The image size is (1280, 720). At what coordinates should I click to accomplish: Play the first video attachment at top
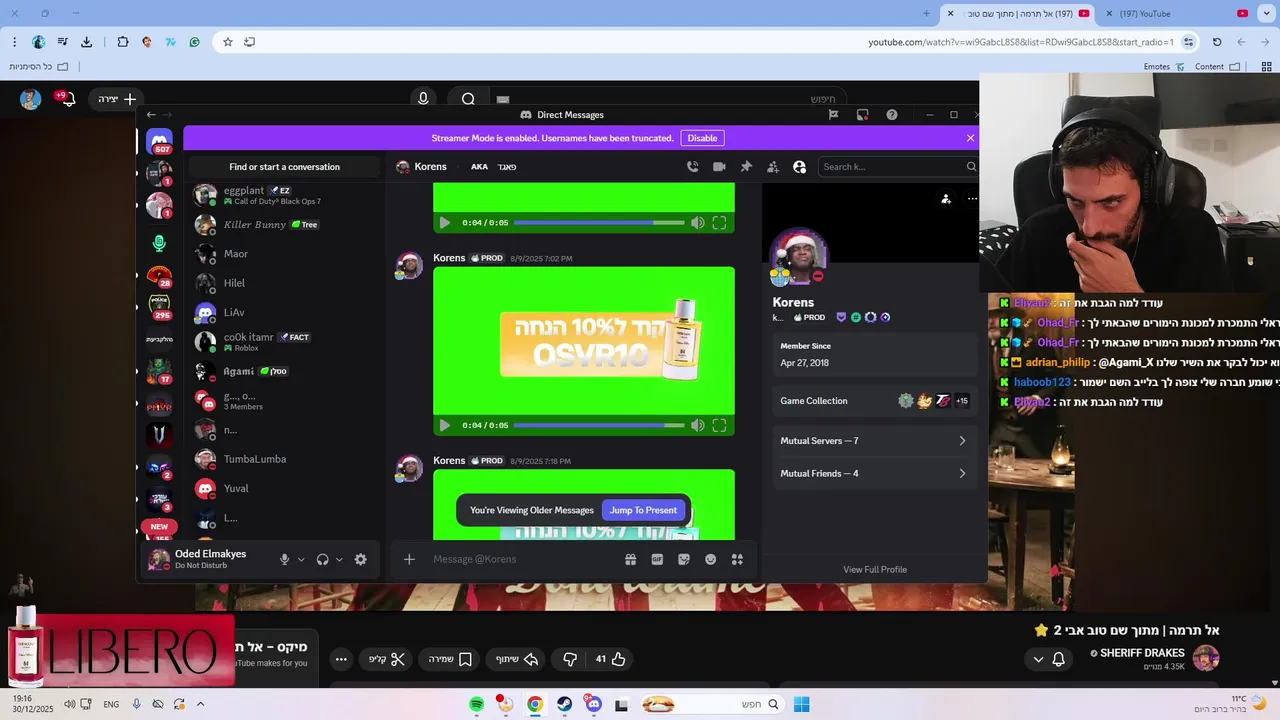[445, 223]
